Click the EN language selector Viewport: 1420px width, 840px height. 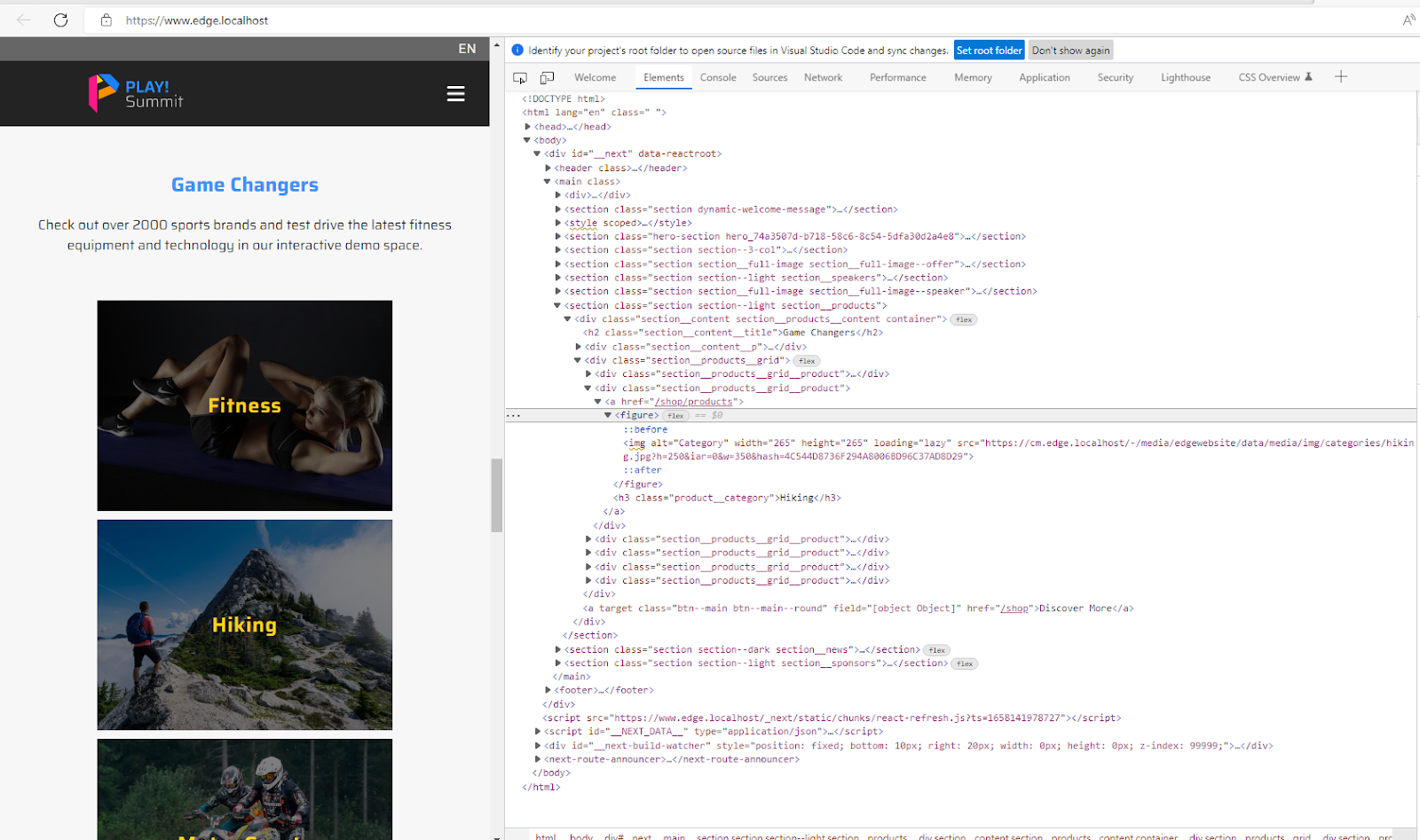pyautogui.click(x=467, y=49)
